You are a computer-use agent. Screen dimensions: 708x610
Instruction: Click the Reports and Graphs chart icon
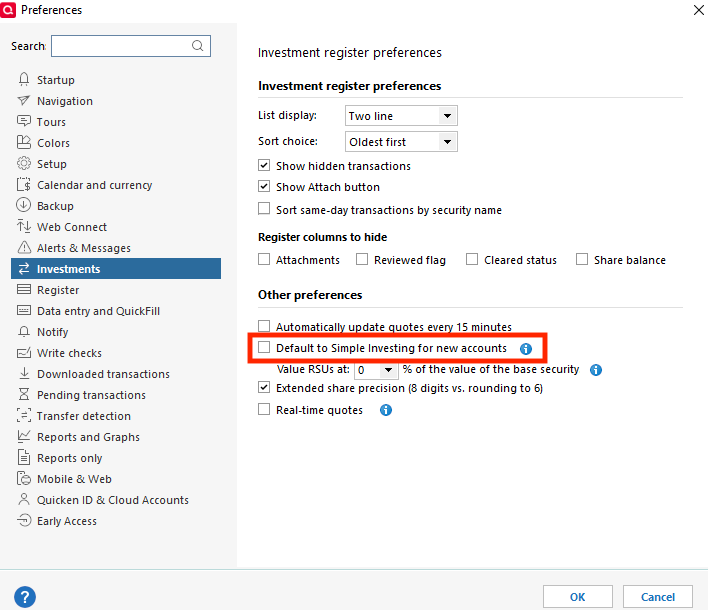tap(24, 436)
